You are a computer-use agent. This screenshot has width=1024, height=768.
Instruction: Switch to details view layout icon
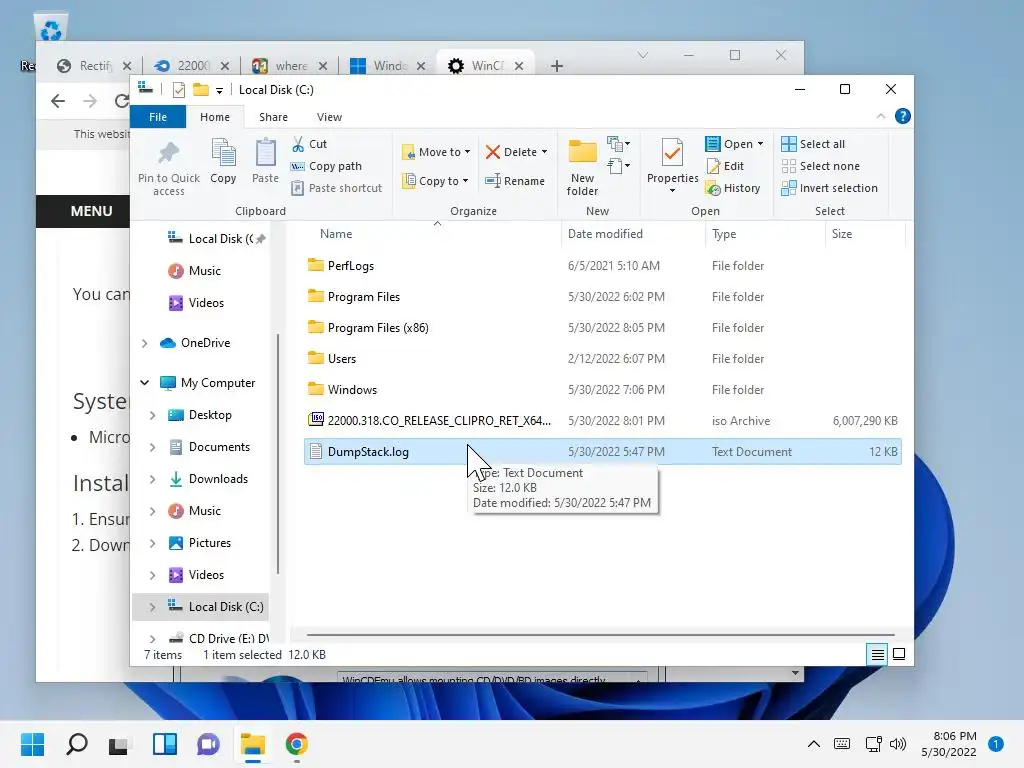(x=878, y=654)
